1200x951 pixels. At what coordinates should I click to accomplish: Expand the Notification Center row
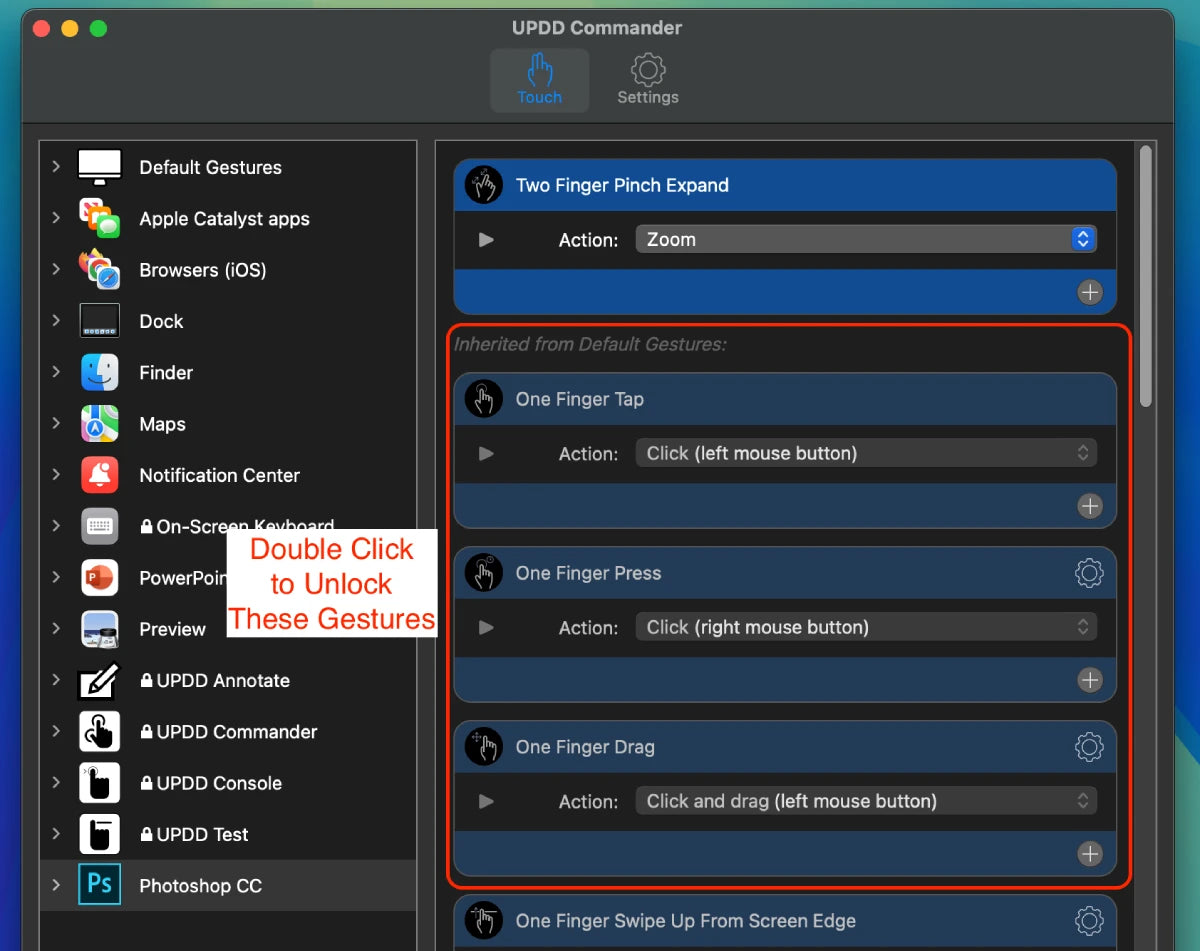point(56,475)
